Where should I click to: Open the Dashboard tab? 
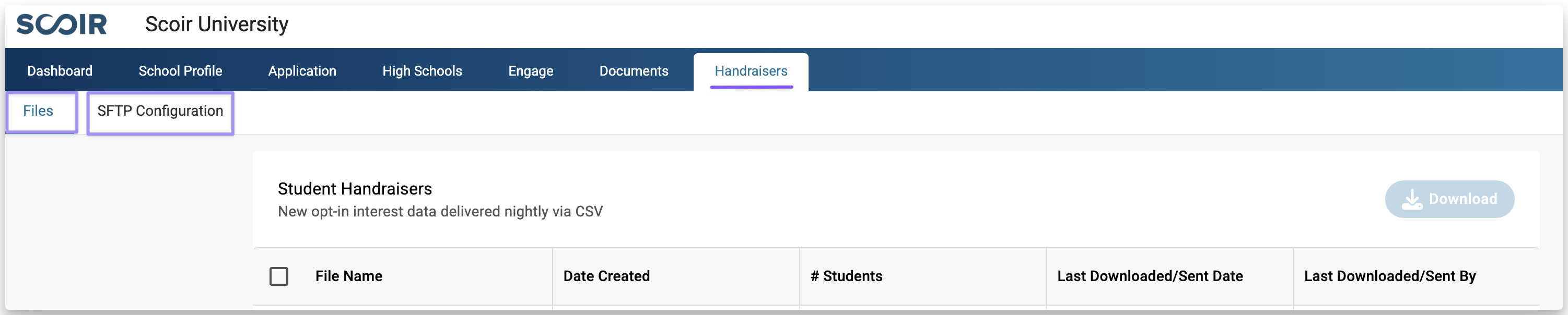pyautogui.click(x=60, y=71)
